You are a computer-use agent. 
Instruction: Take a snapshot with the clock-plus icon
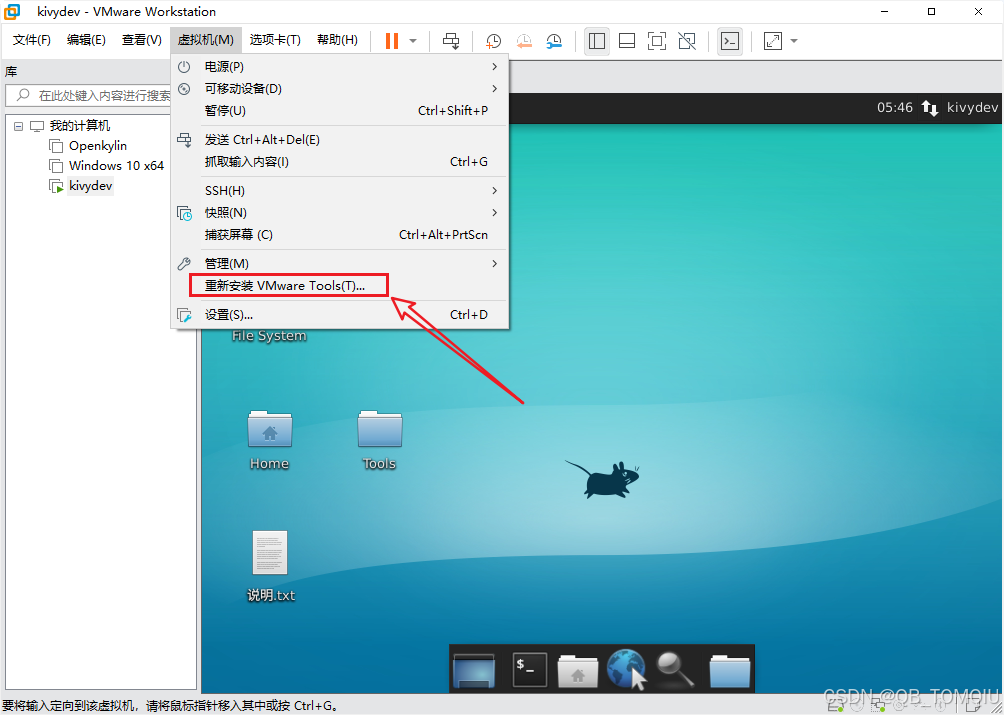point(493,41)
